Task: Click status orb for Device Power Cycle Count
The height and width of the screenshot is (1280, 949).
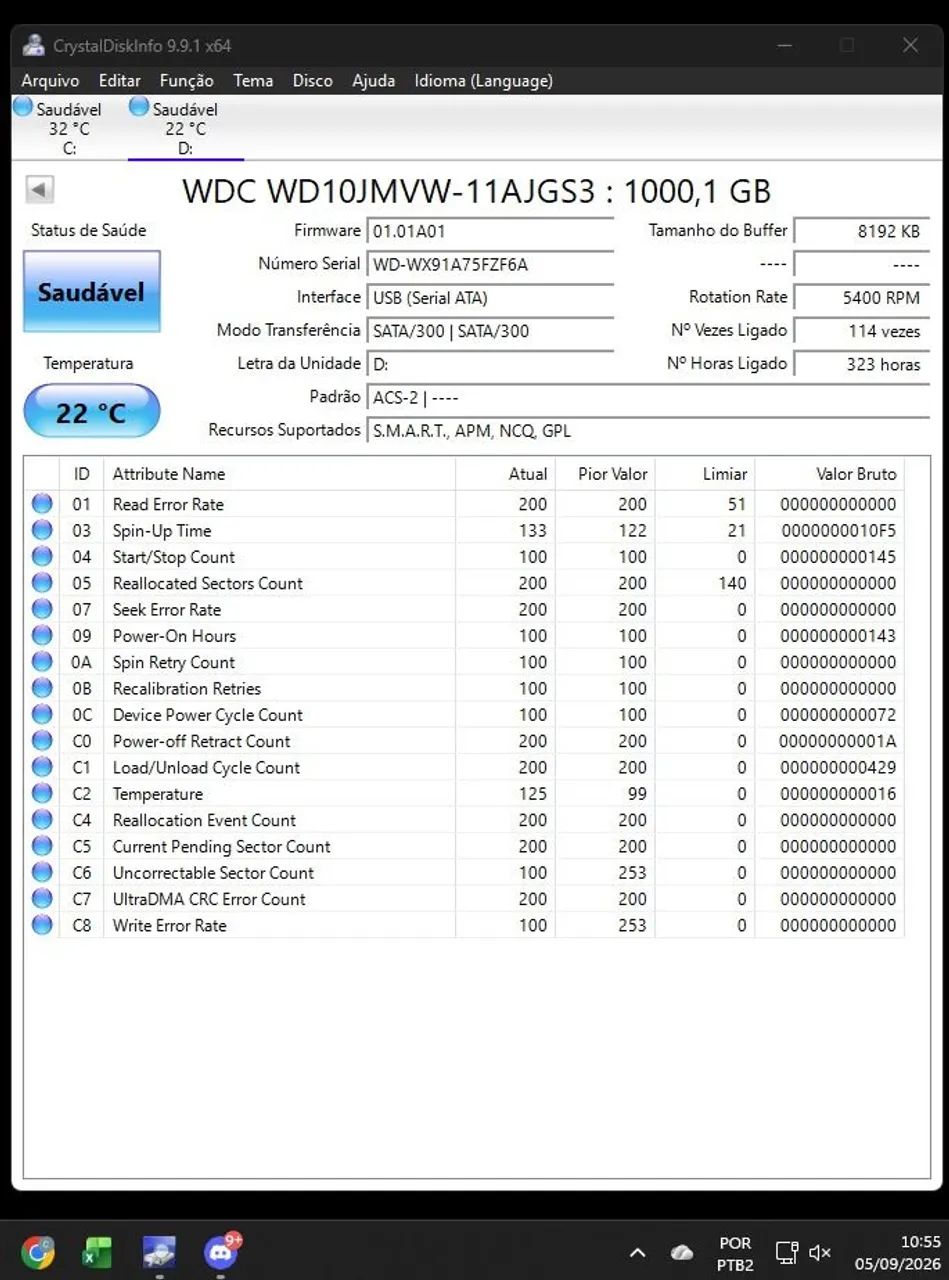Action: coord(42,715)
